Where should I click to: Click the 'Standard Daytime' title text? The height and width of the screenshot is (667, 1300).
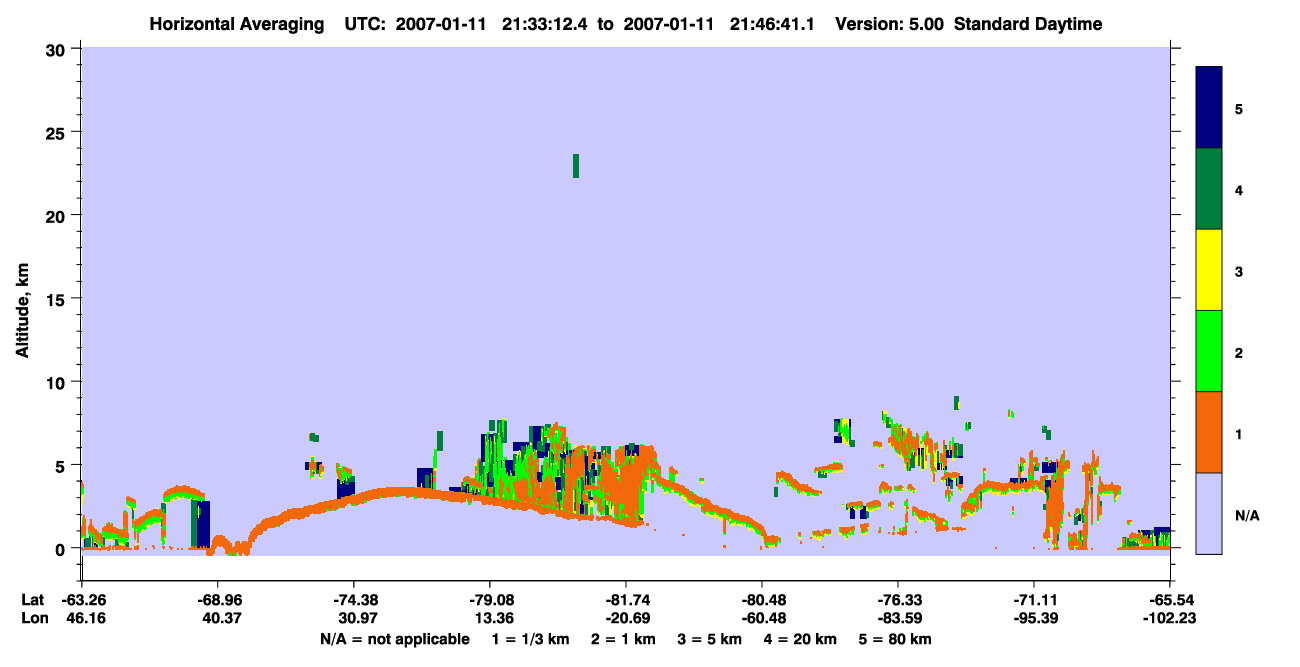(x=1028, y=24)
